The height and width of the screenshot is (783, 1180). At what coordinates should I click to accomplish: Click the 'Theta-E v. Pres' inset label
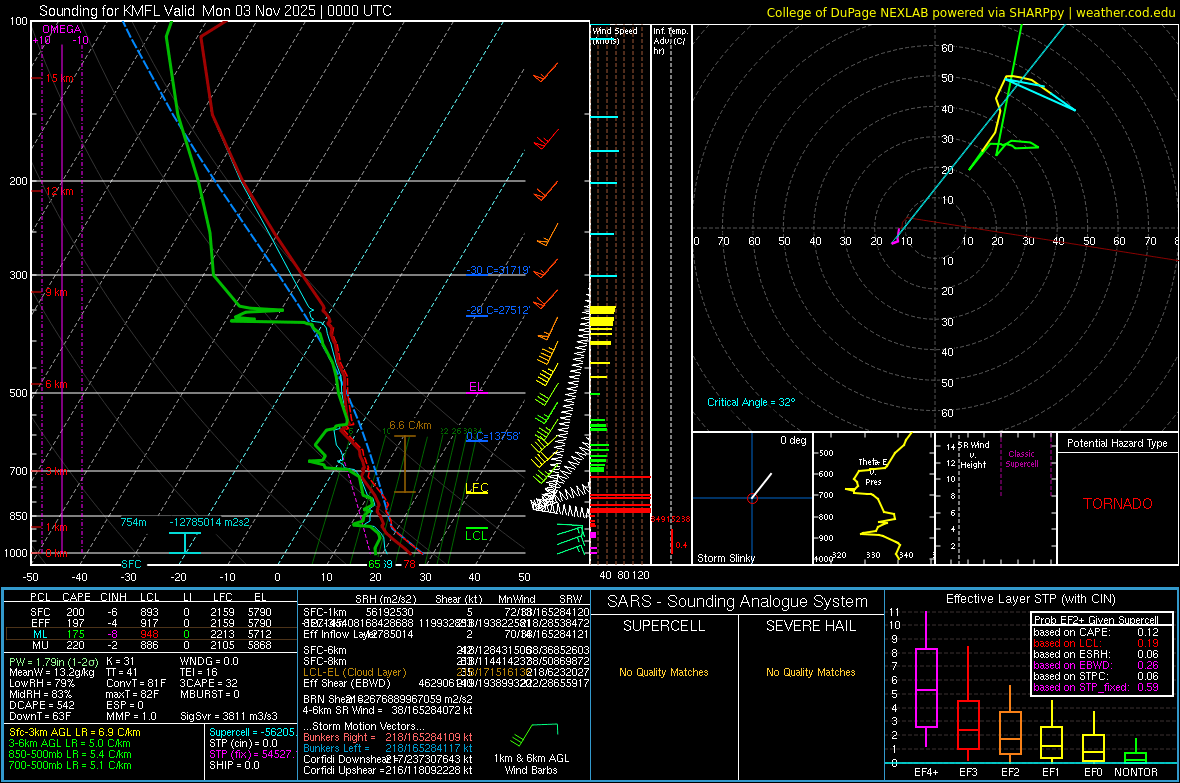[873, 471]
